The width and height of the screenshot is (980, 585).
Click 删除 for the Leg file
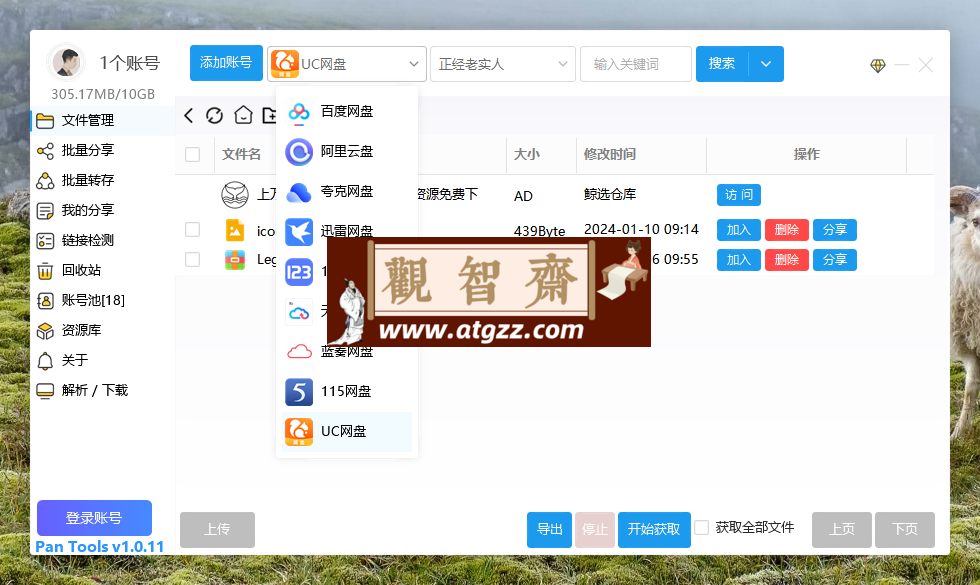click(x=787, y=260)
